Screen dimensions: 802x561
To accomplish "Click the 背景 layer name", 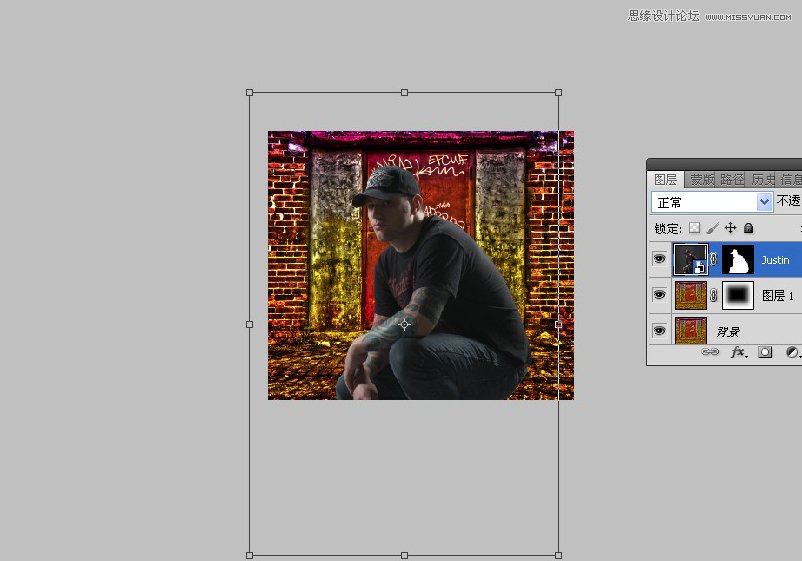I will (x=728, y=332).
